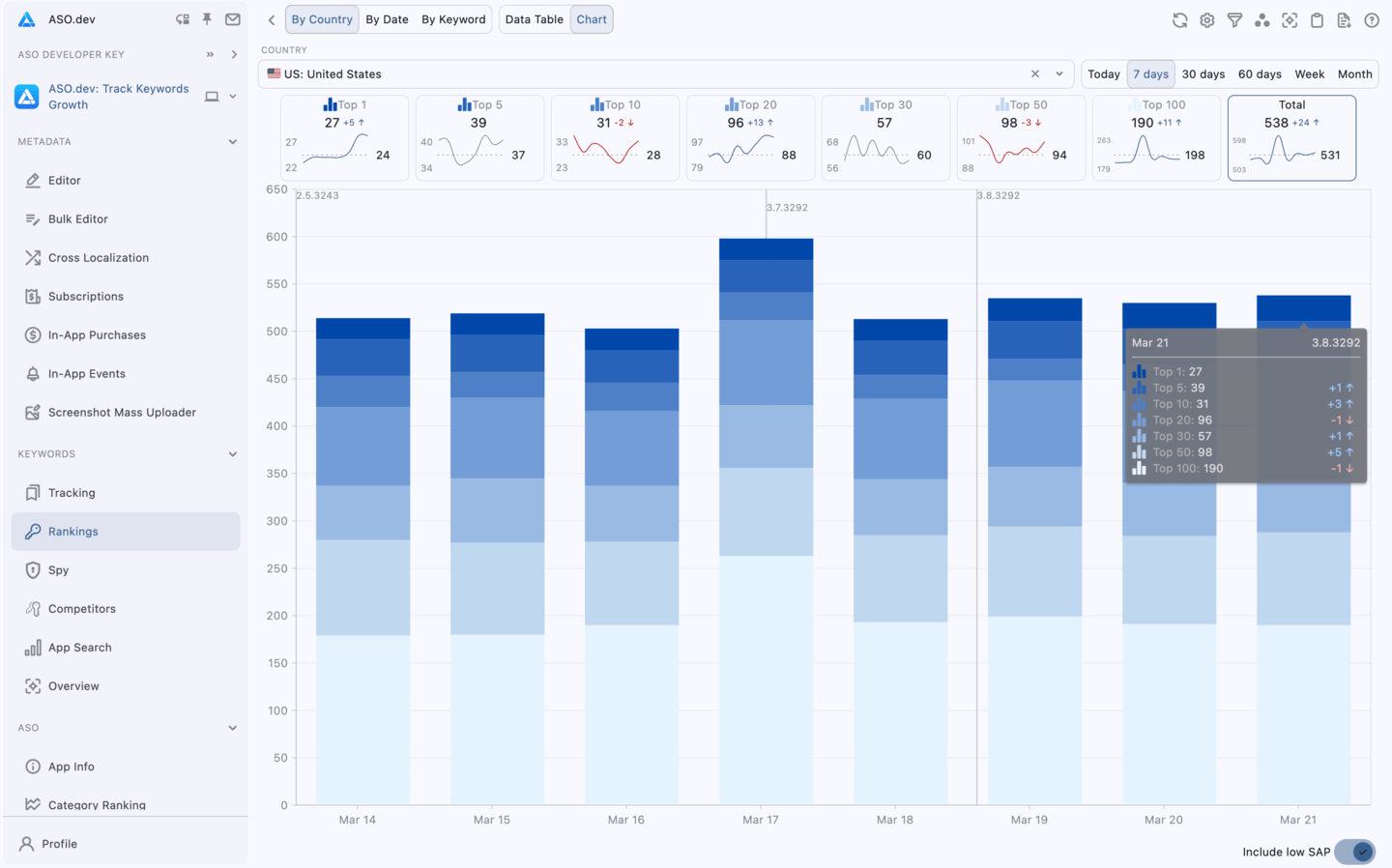Open the keyword filter icon in the toolbar

(x=1234, y=18)
